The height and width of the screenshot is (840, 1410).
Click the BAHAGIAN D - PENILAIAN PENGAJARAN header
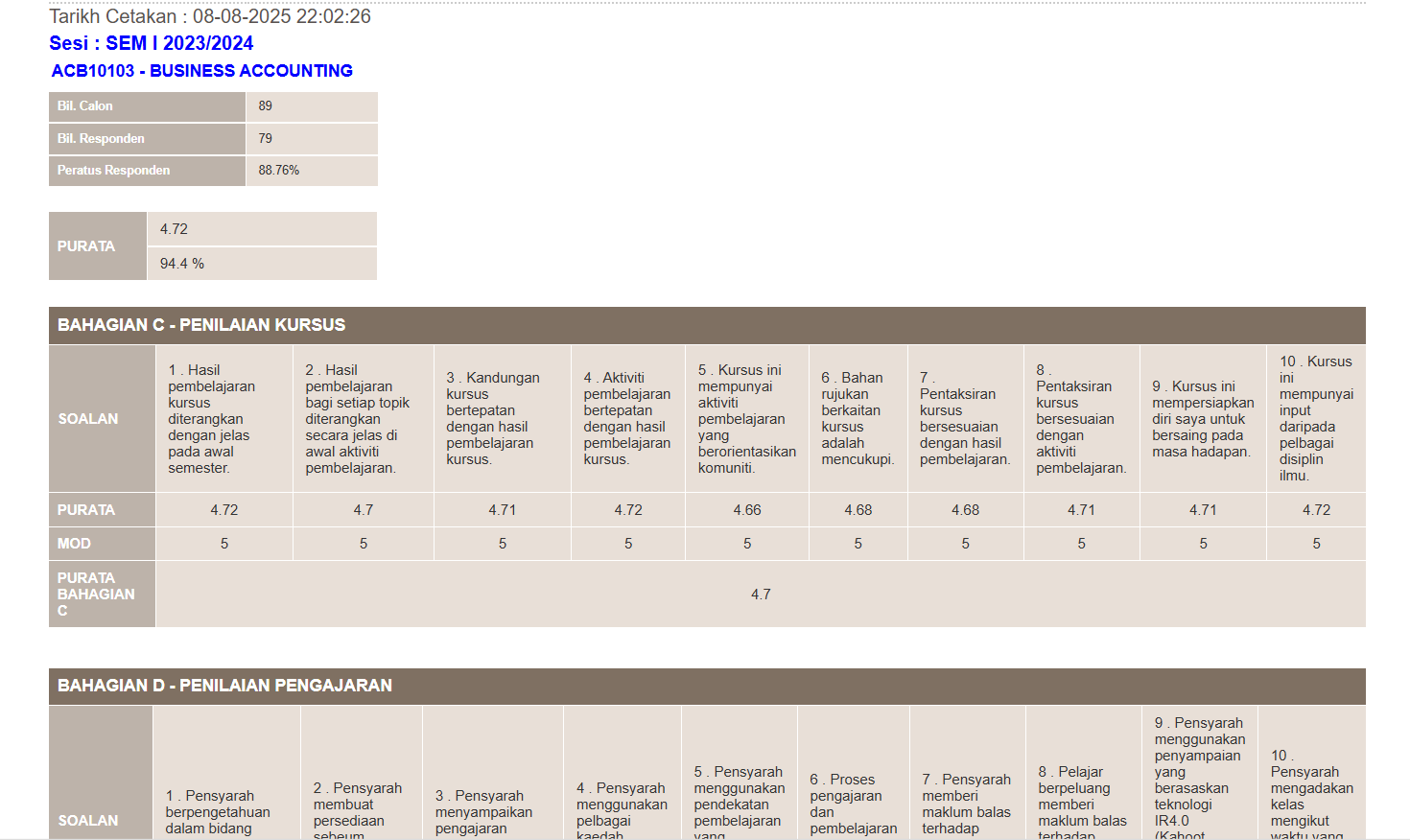pos(707,686)
